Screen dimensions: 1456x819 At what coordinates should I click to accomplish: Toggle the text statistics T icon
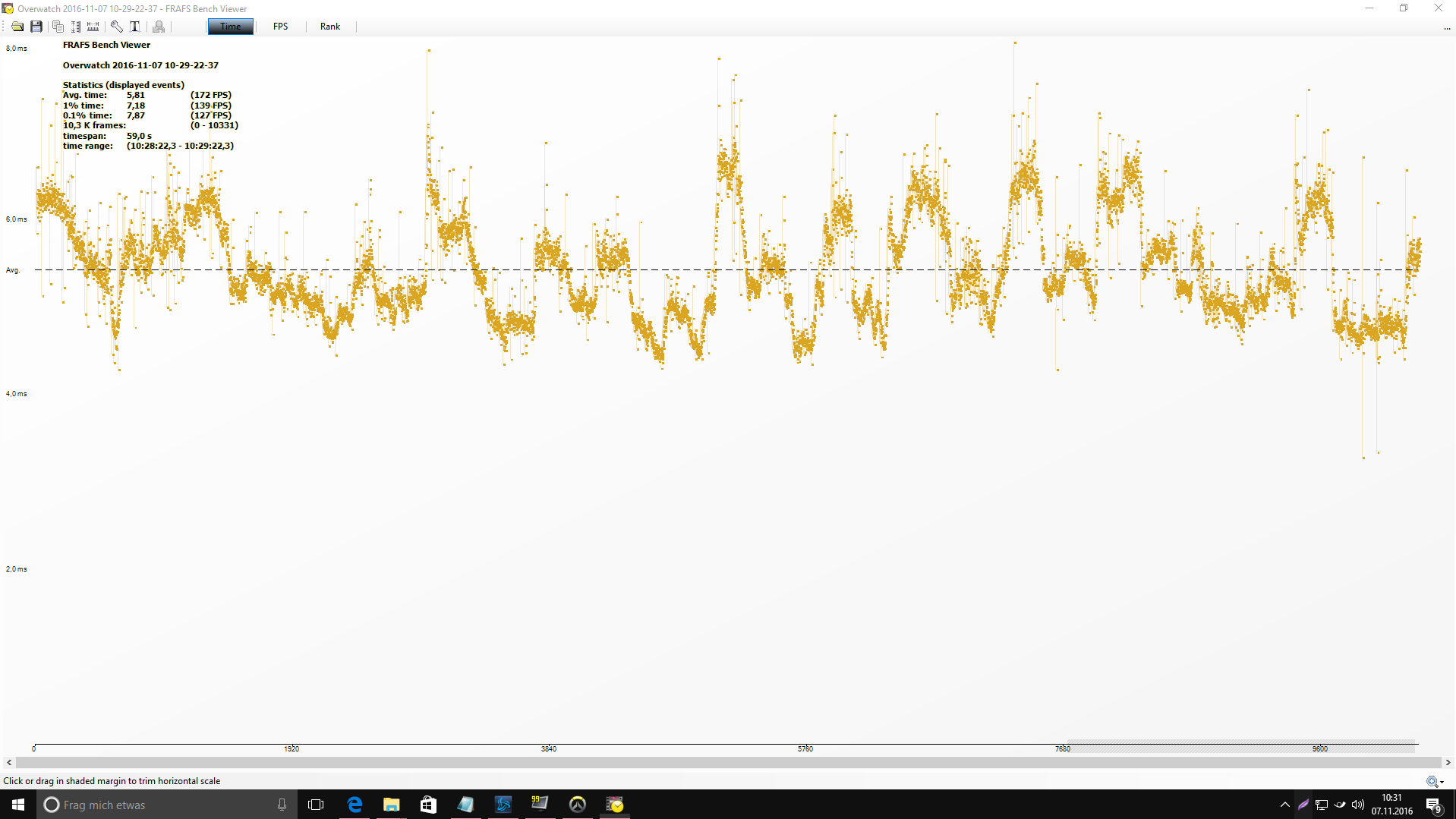[x=135, y=27]
